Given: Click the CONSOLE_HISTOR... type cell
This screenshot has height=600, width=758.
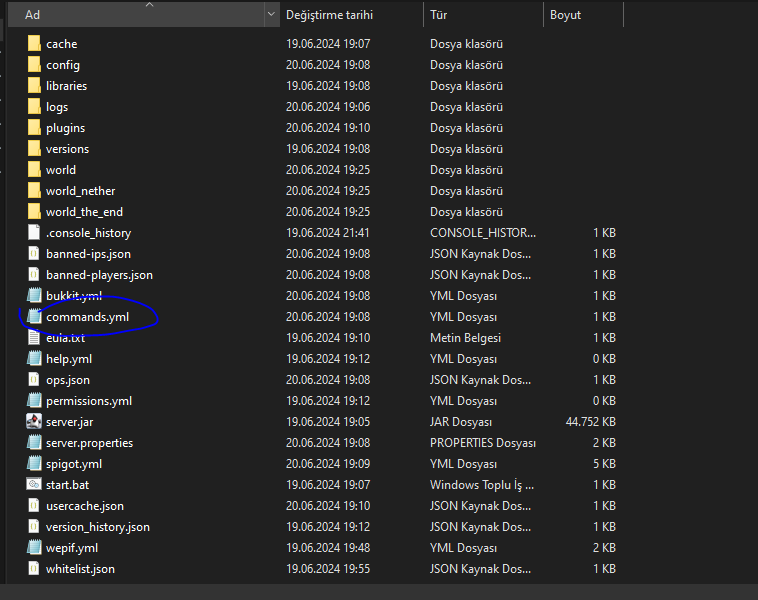Looking at the screenshot, I should 483,233.
